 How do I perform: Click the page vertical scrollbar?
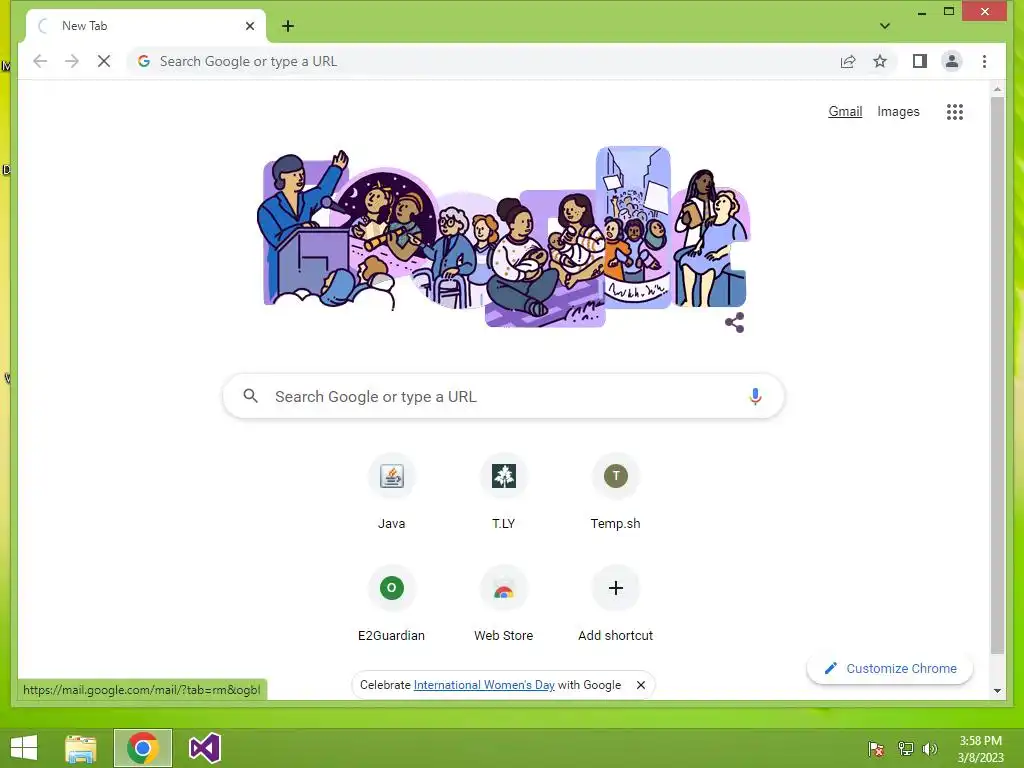click(x=997, y=376)
